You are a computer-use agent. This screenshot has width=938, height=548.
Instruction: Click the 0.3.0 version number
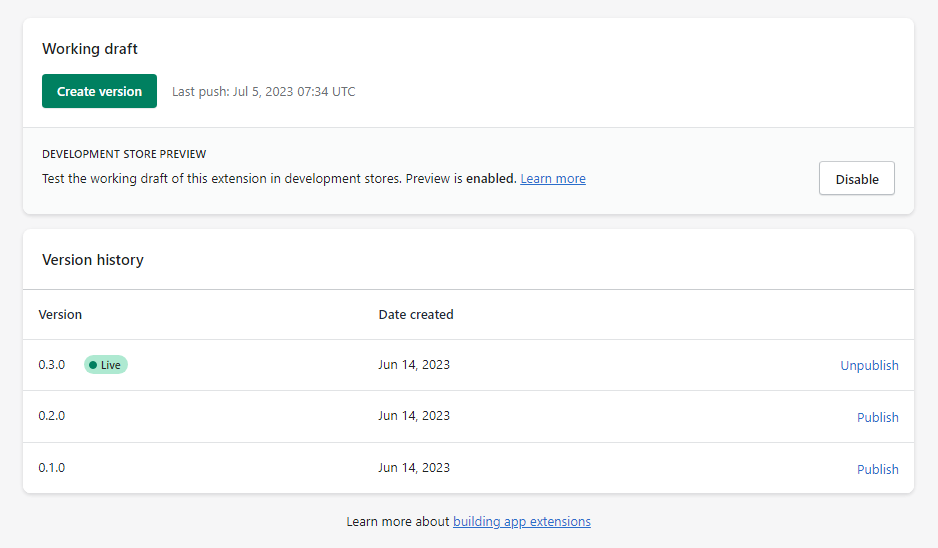[x=52, y=365]
